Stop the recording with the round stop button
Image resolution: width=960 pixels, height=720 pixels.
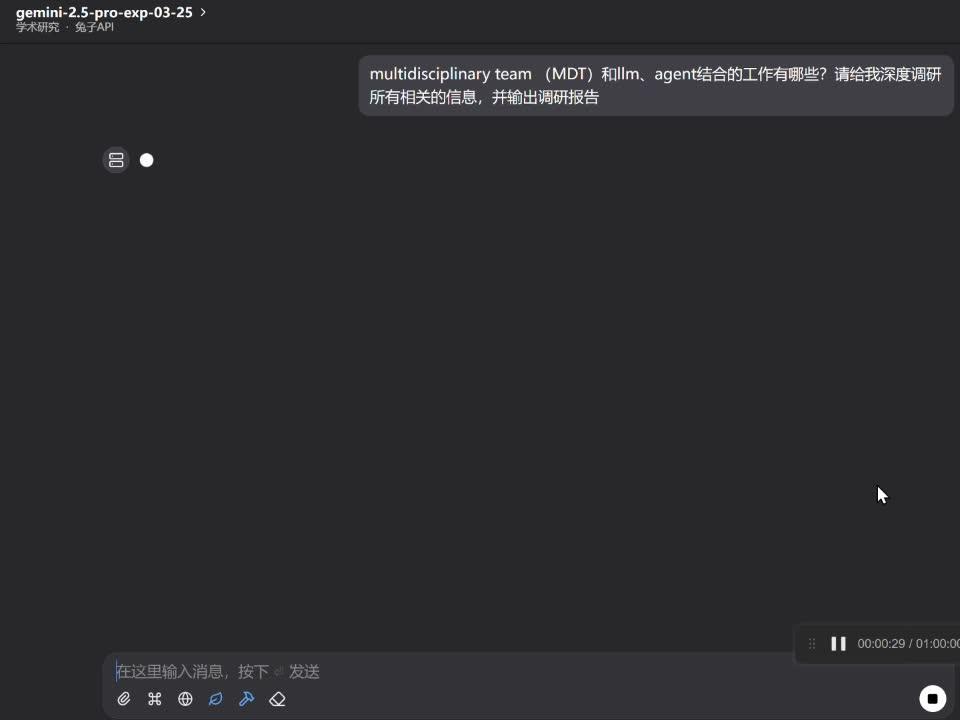pos(932,698)
